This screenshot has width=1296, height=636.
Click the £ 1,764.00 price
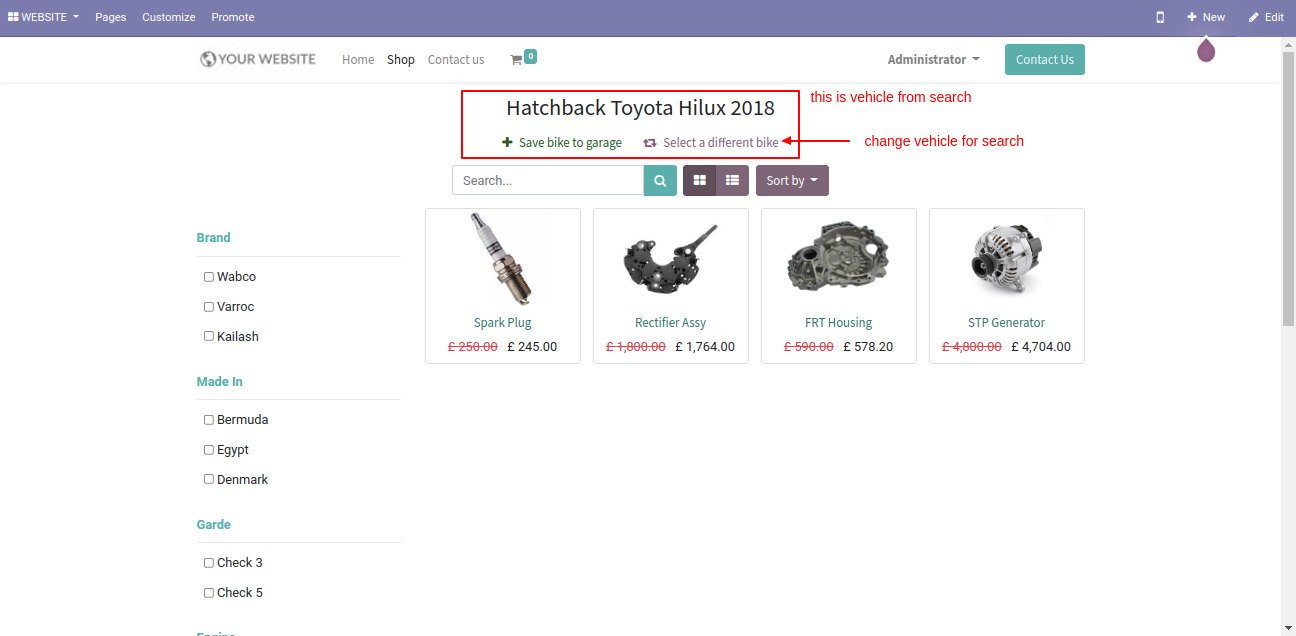click(x=705, y=347)
